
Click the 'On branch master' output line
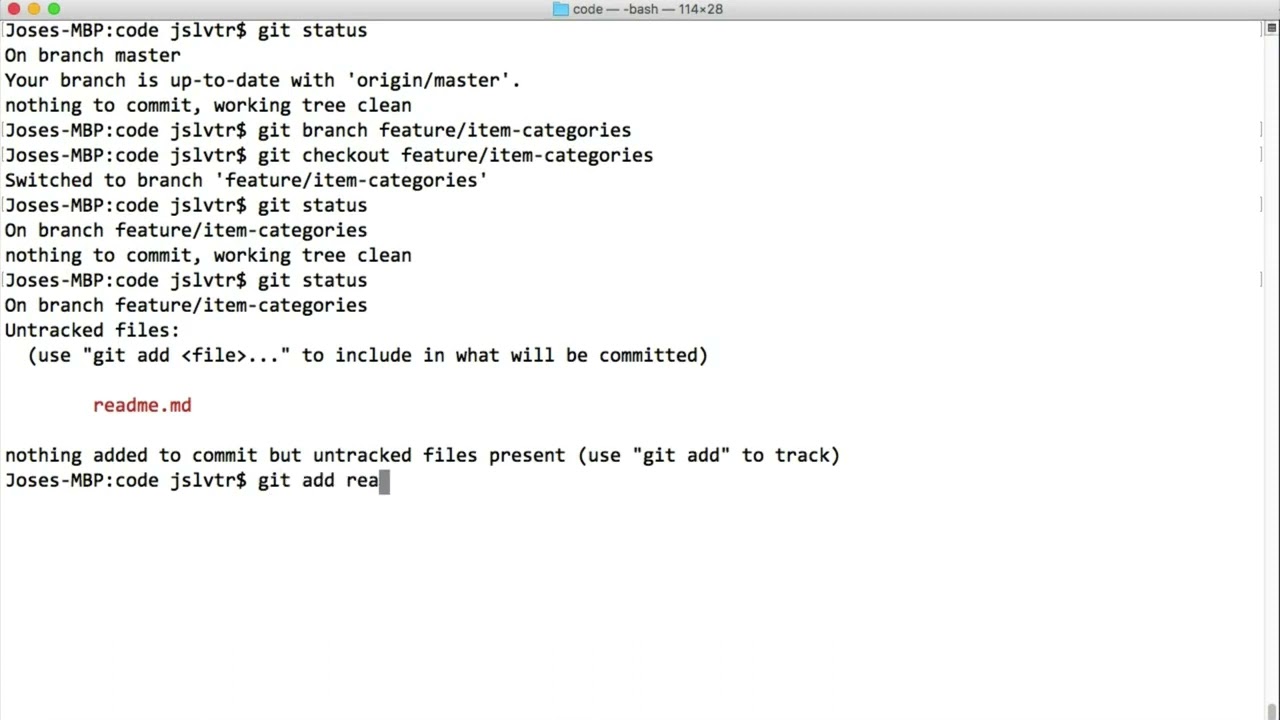click(x=92, y=55)
